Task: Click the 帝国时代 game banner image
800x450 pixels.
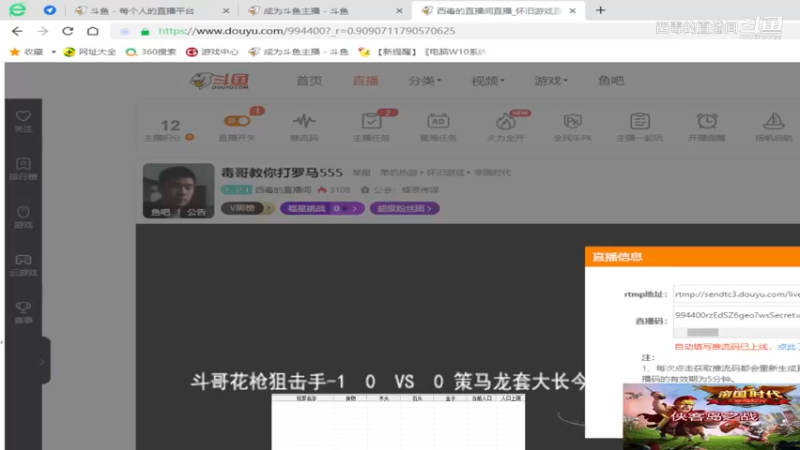Action: tap(711, 416)
